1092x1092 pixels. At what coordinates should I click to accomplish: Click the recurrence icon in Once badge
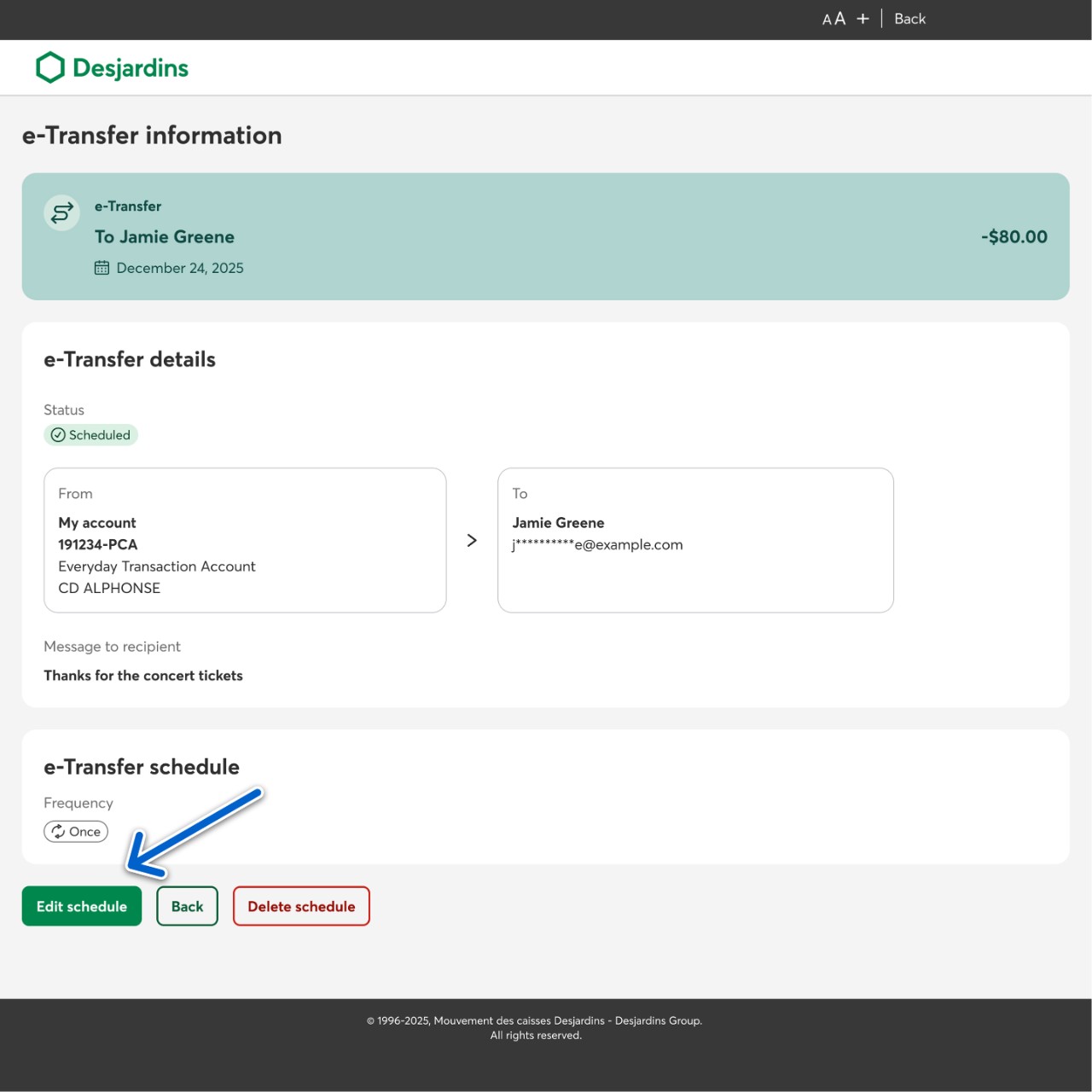(x=58, y=832)
